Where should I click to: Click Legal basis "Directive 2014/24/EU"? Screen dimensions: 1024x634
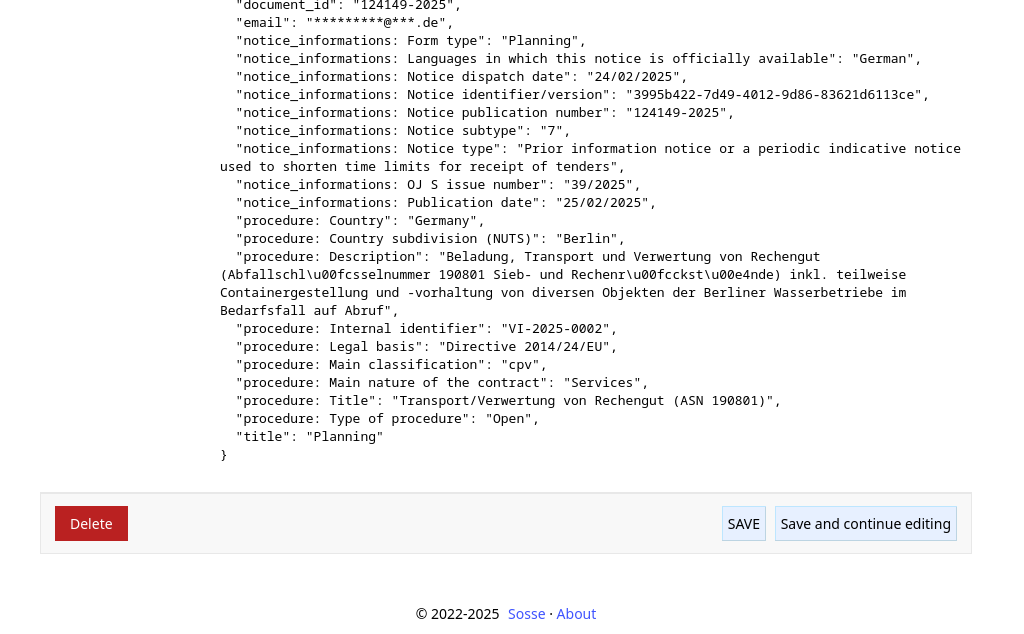click(x=524, y=347)
